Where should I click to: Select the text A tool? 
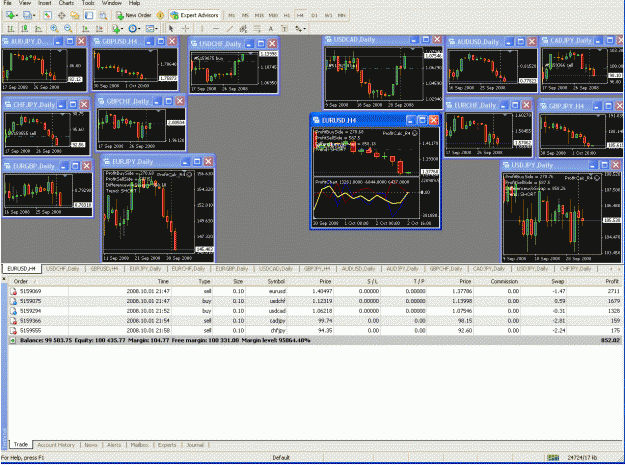tap(271, 29)
